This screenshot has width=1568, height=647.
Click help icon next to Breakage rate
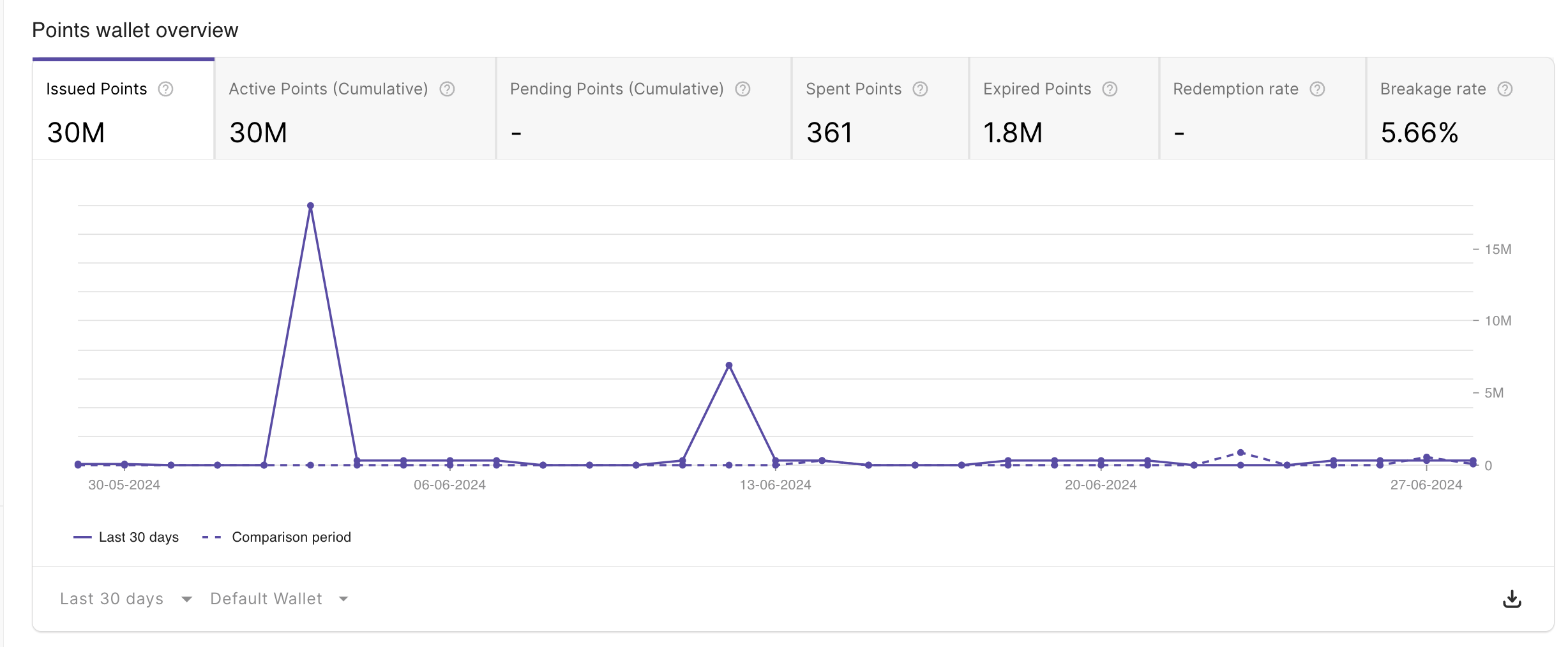(x=1505, y=89)
